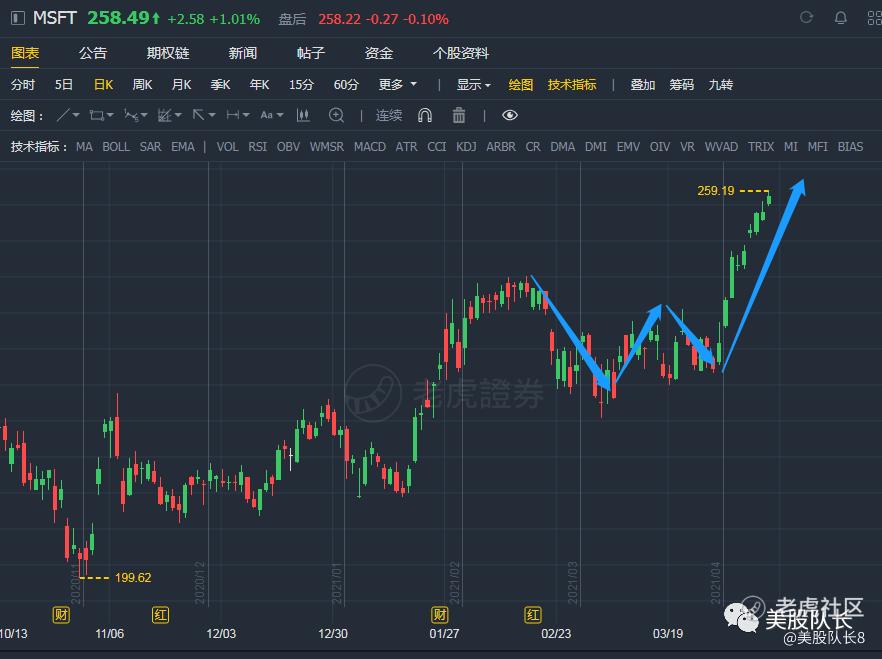This screenshot has height=659, width=882.
Task: Select the wave pattern drawing tool
Action: click(x=130, y=115)
